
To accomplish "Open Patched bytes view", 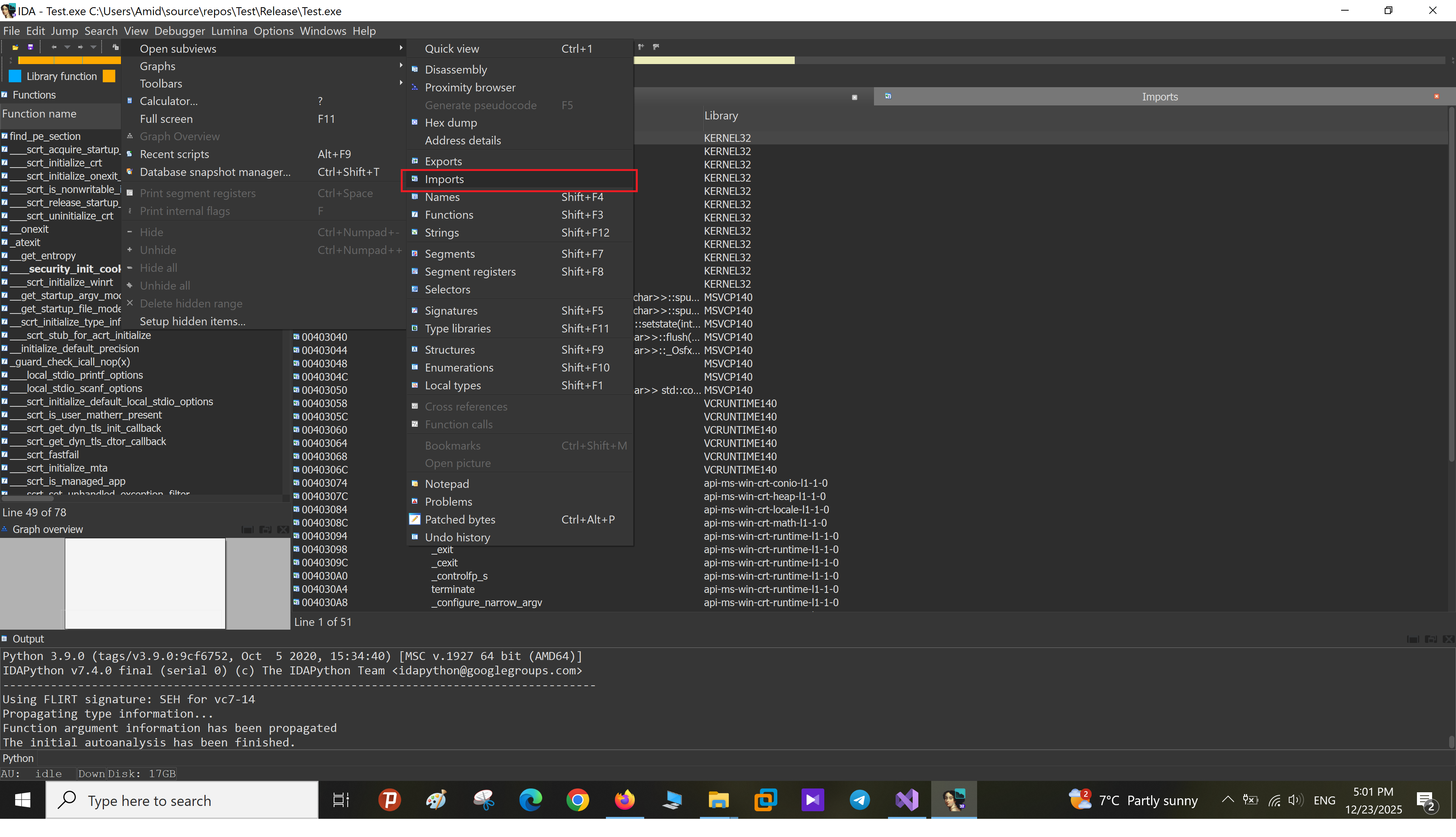I will click(459, 519).
